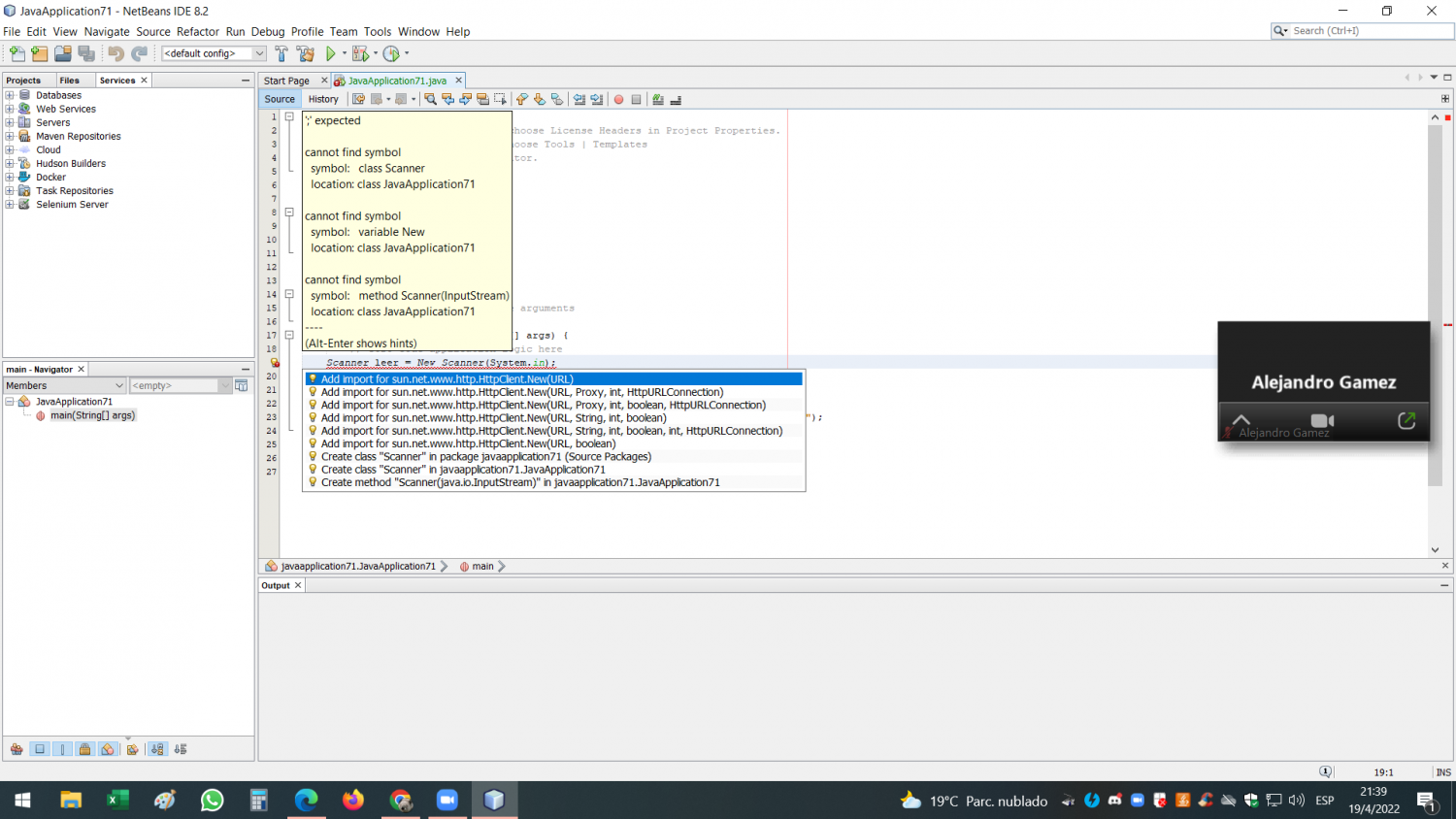Close the Output panel tab

tap(298, 585)
